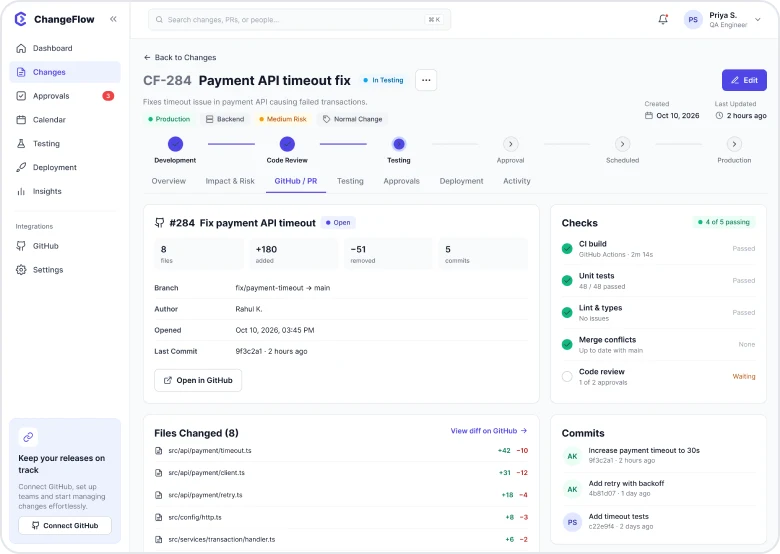Click the search magnifier icon
Image resolution: width=780 pixels, height=554 pixels.
tap(159, 19)
